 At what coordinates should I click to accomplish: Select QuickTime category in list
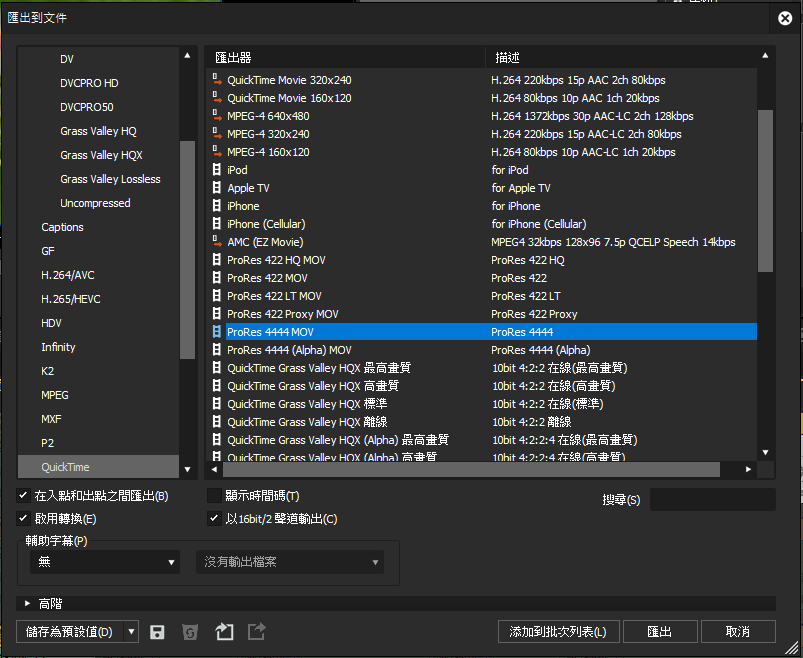tap(98, 467)
